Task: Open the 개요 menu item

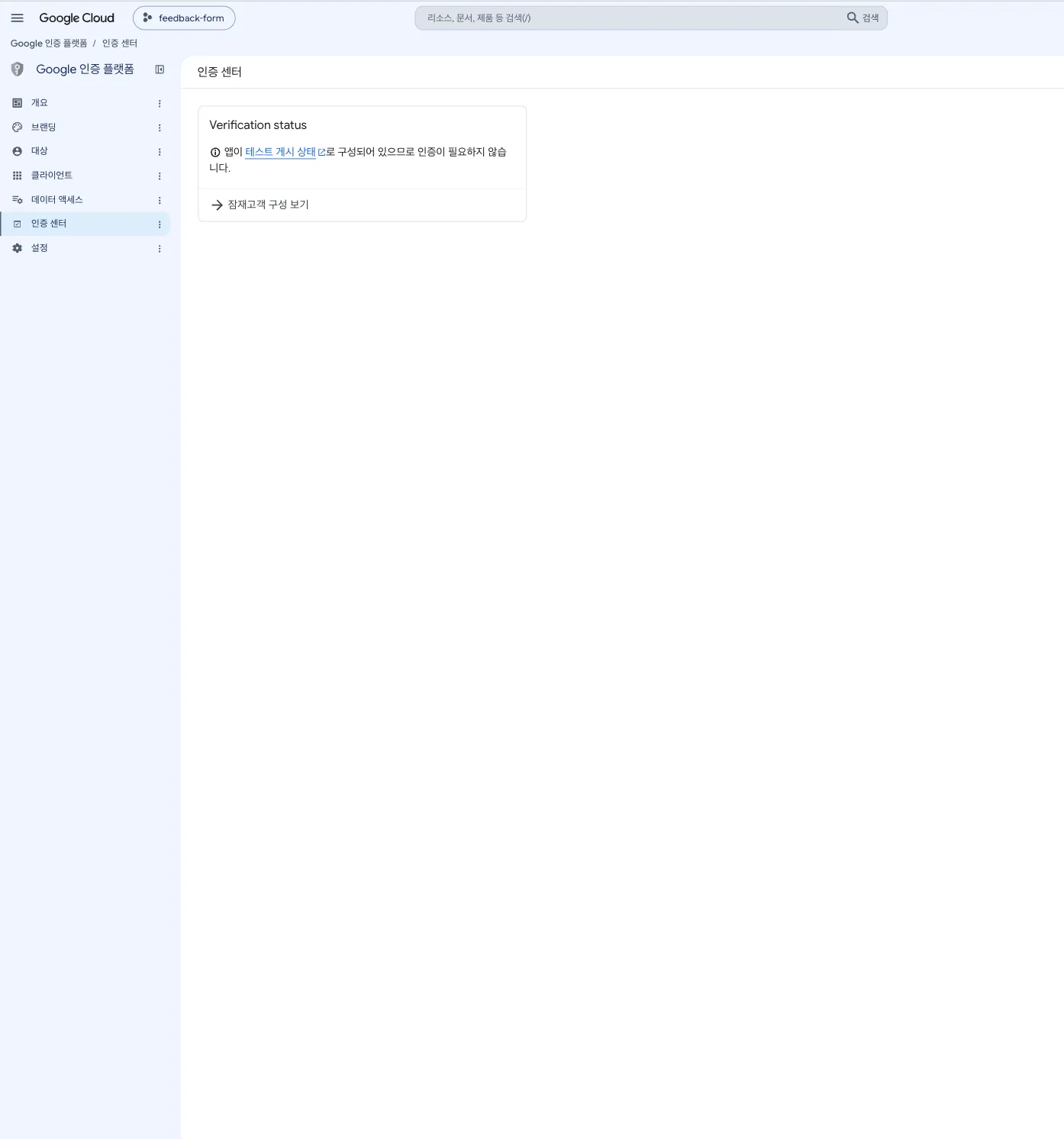Action: coord(85,103)
